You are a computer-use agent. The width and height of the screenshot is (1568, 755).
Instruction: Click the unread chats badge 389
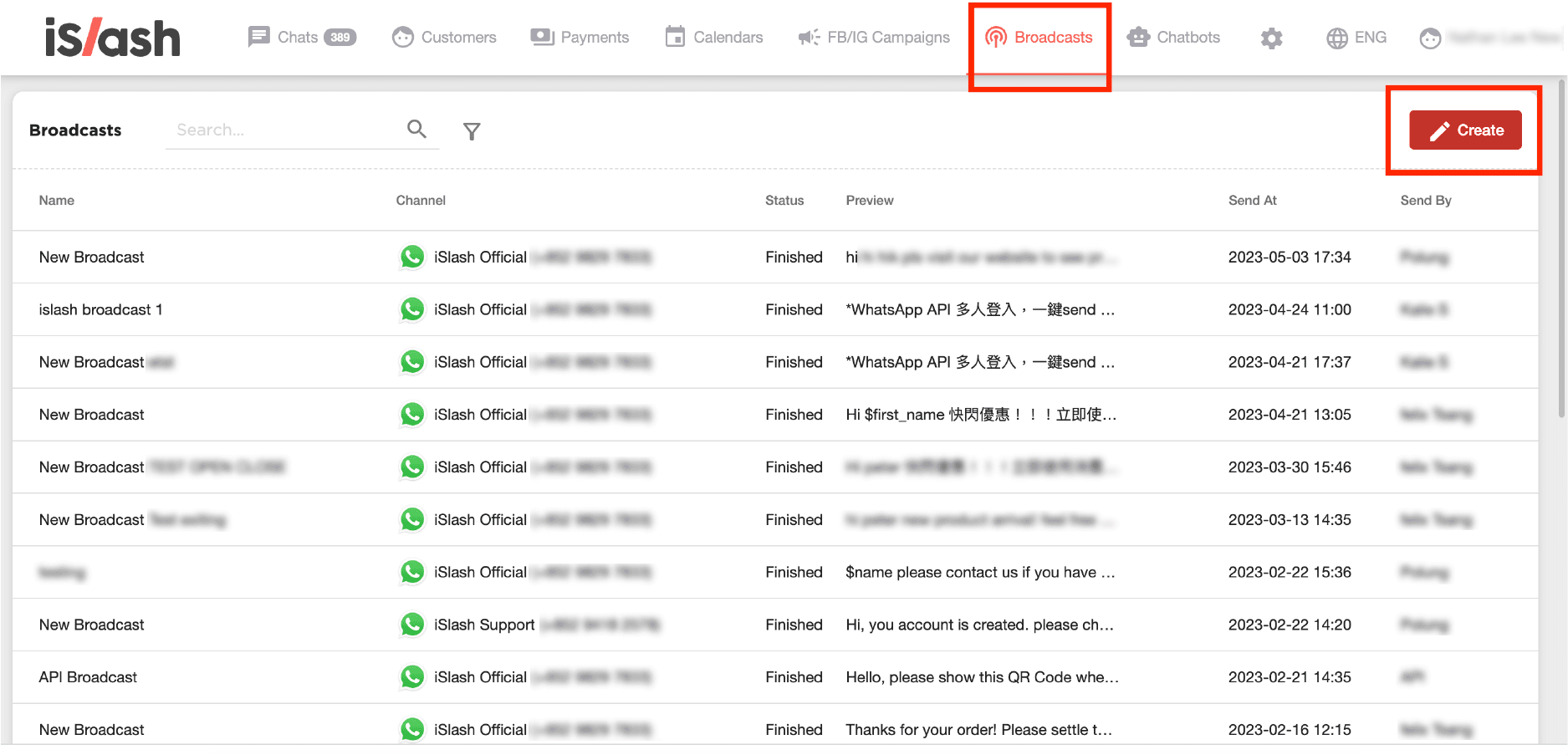(x=340, y=38)
